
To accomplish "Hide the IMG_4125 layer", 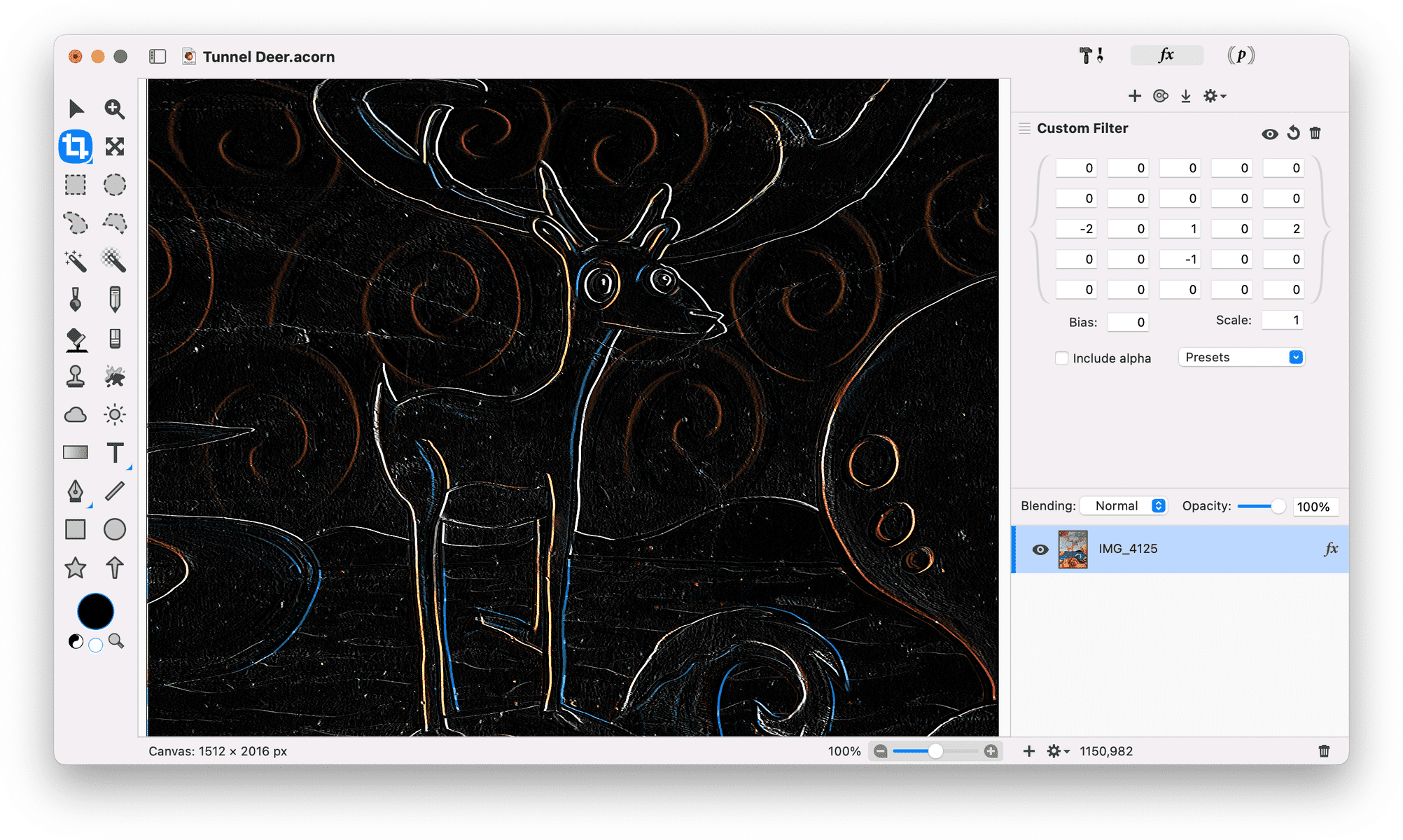I will 1040,549.
